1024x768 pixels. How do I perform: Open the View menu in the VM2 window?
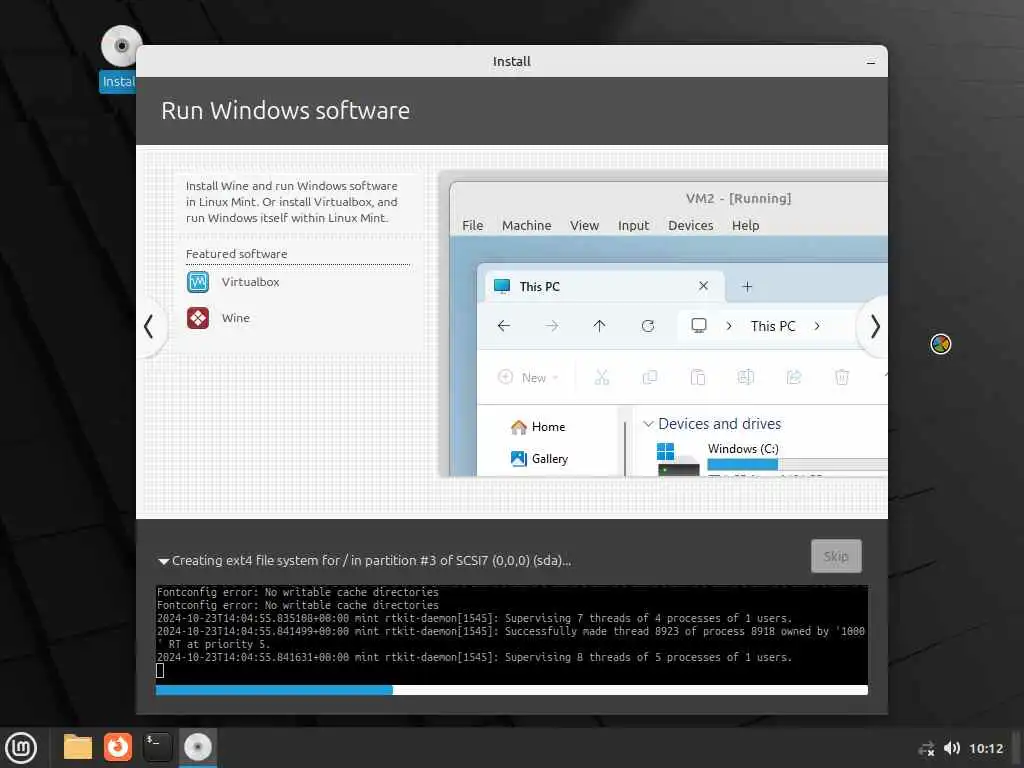584,225
